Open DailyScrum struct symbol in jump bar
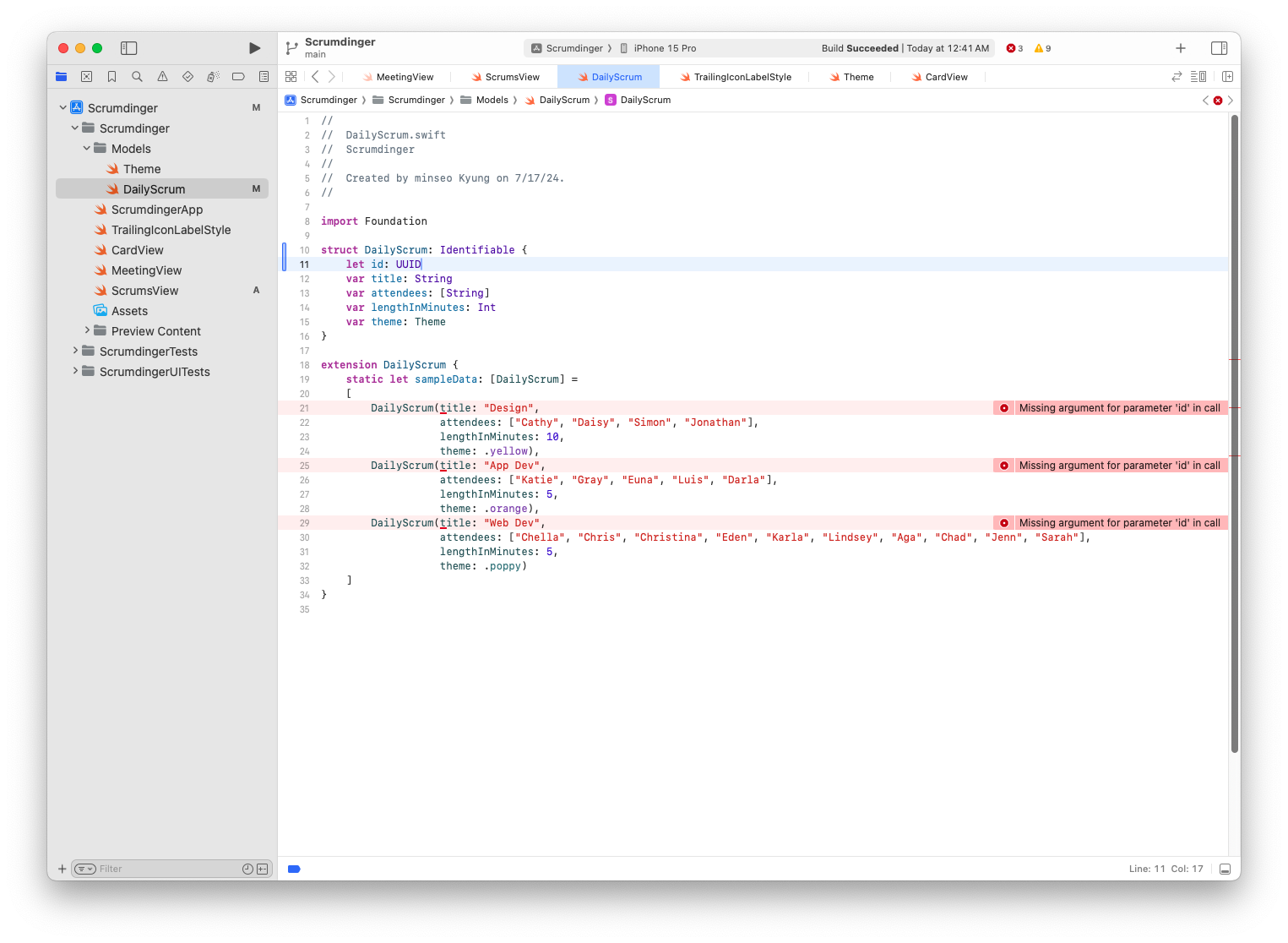 638,101
